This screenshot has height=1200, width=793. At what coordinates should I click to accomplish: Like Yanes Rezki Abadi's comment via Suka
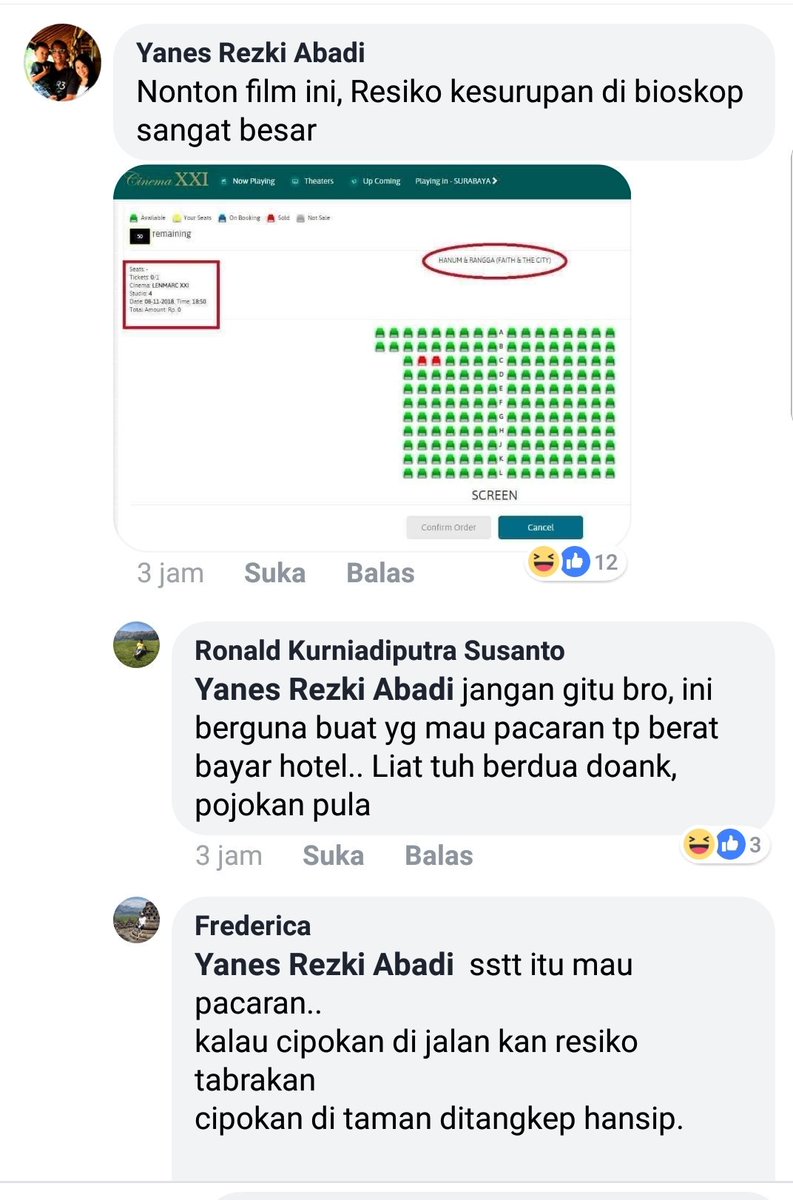275,573
